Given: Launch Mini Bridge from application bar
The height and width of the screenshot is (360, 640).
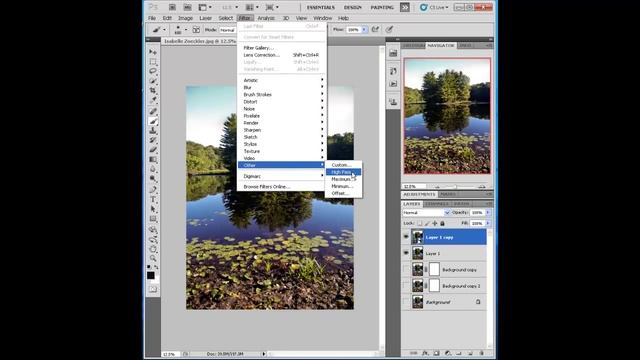Looking at the screenshot, I should (x=187, y=7).
